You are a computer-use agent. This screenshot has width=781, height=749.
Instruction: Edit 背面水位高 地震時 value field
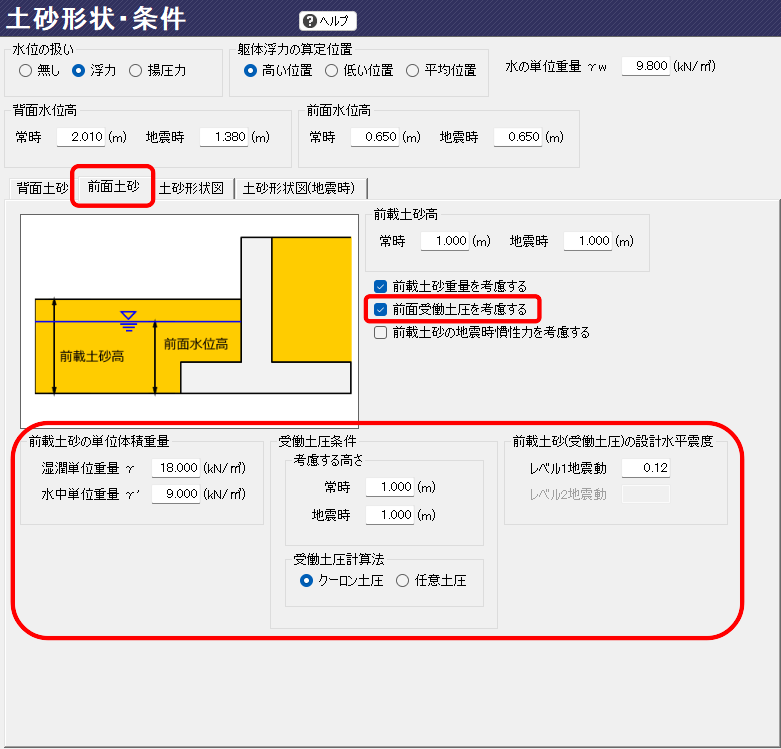(224, 137)
